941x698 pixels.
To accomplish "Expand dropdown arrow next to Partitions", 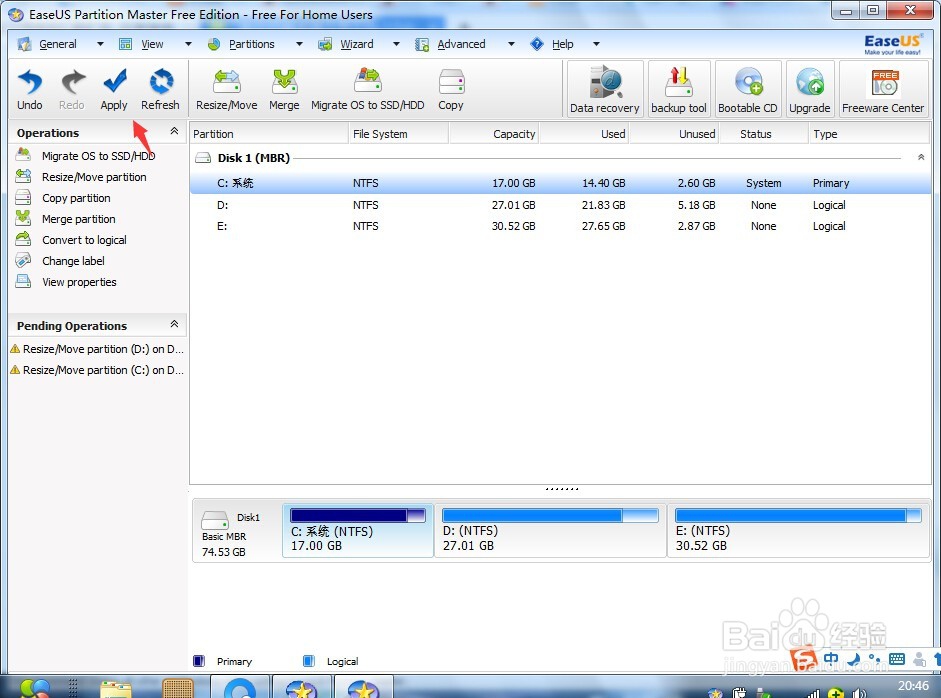I will click(299, 44).
